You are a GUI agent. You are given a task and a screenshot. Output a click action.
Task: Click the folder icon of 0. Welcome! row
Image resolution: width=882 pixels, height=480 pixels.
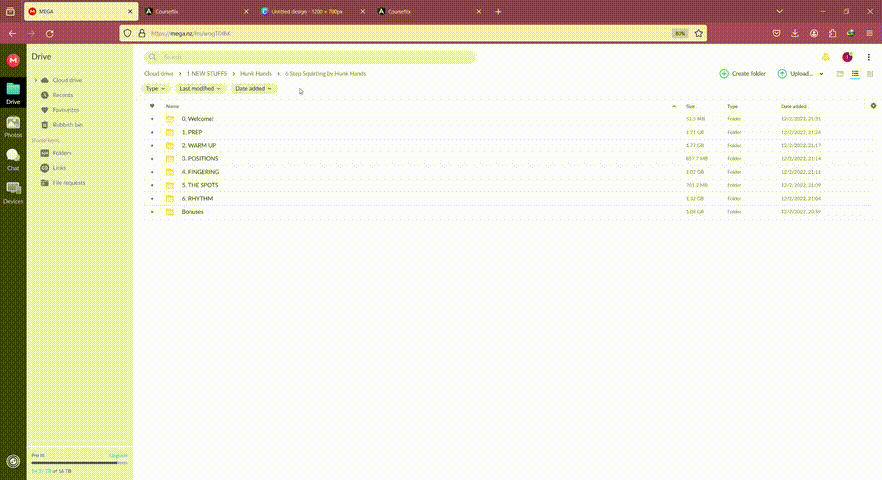170,119
